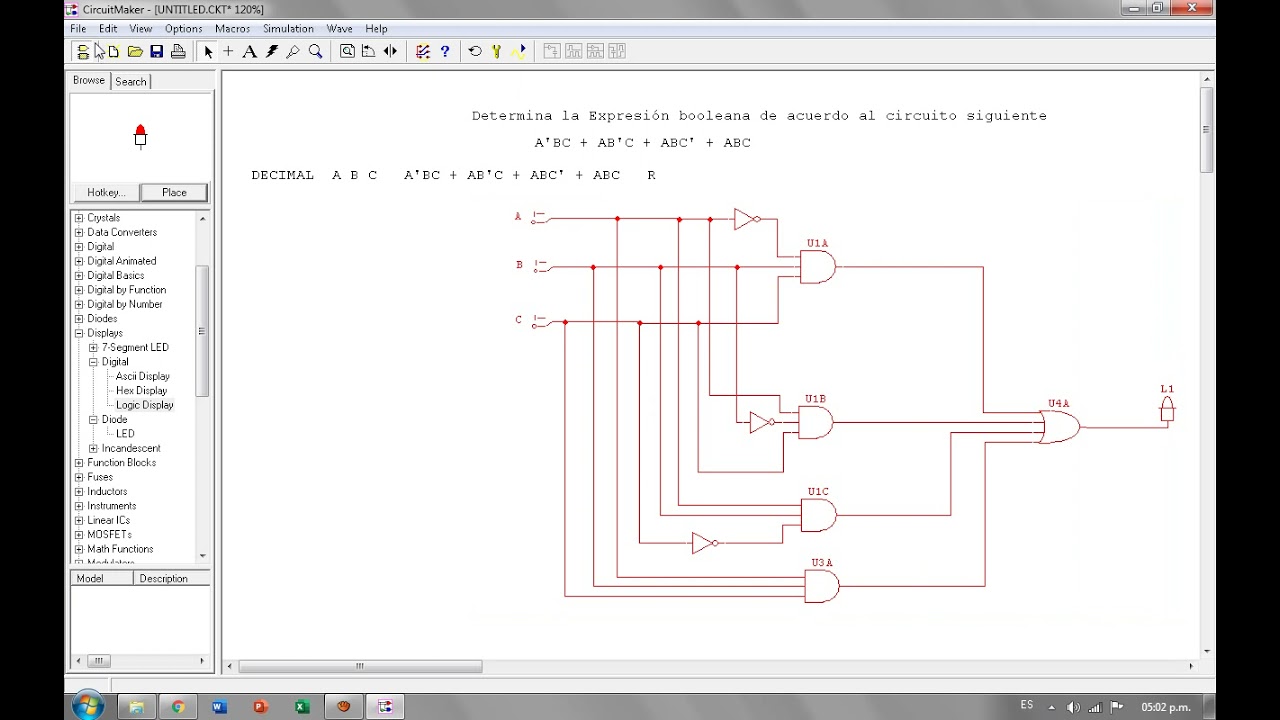
Task: Open the Wave menu
Action: coord(340,29)
